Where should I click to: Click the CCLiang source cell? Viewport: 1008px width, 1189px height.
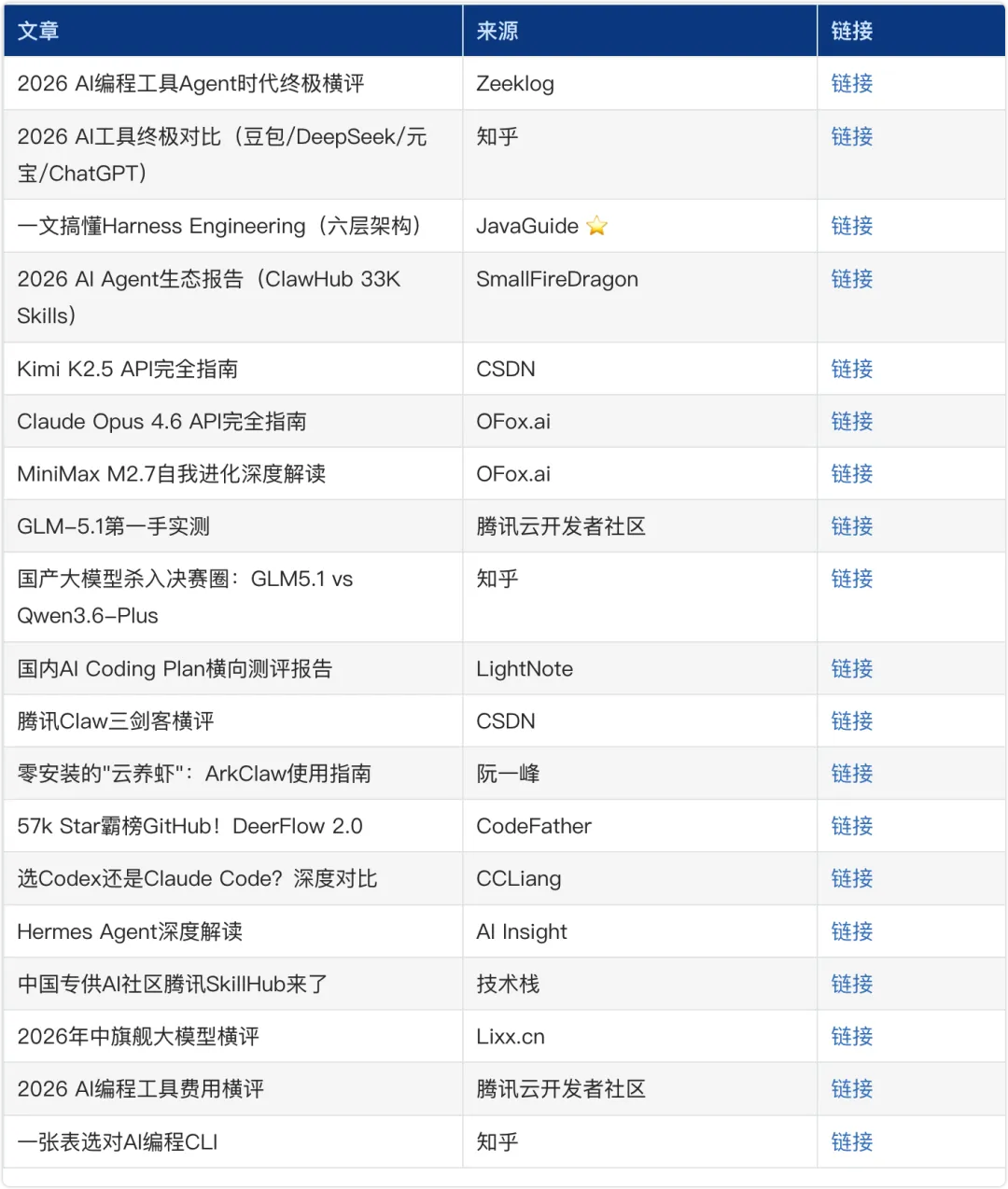[639, 878]
